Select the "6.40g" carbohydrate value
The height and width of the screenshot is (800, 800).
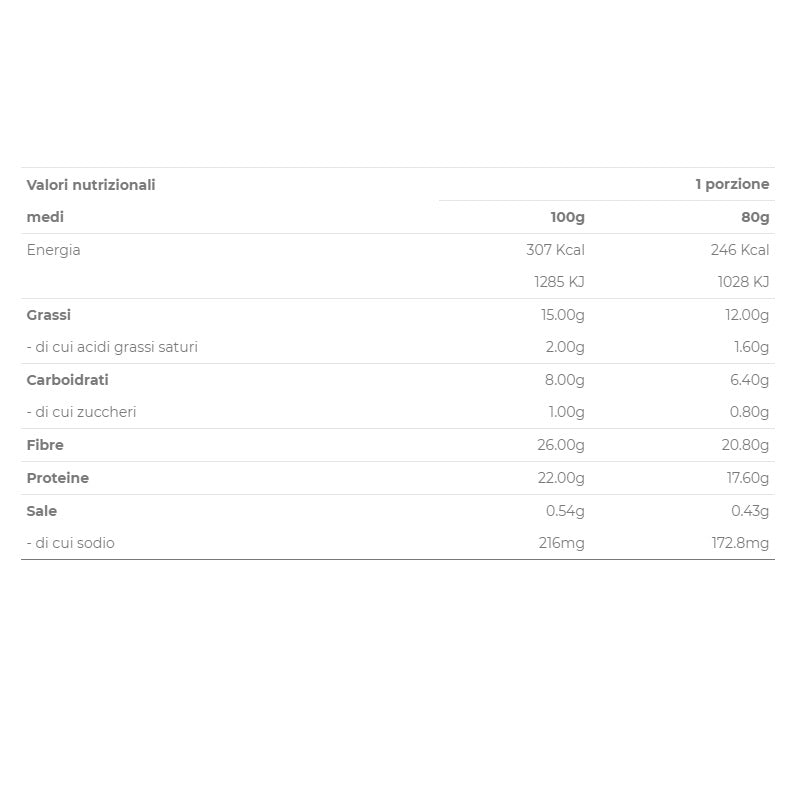click(749, 380)
